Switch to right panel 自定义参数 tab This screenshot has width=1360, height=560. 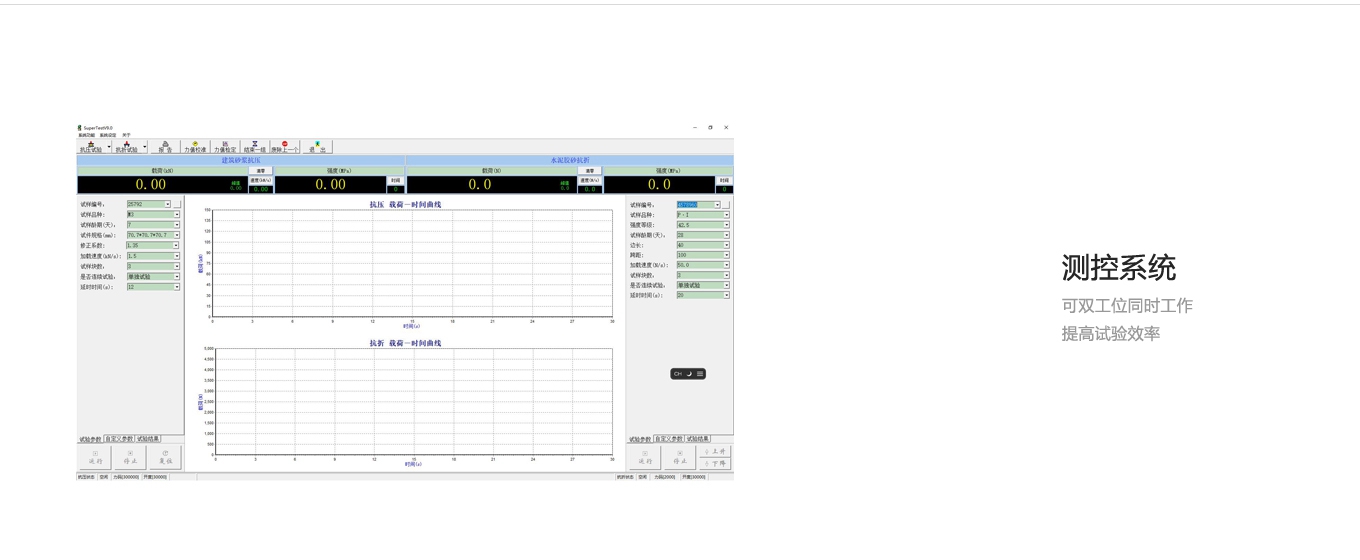[x=669, y=439]
